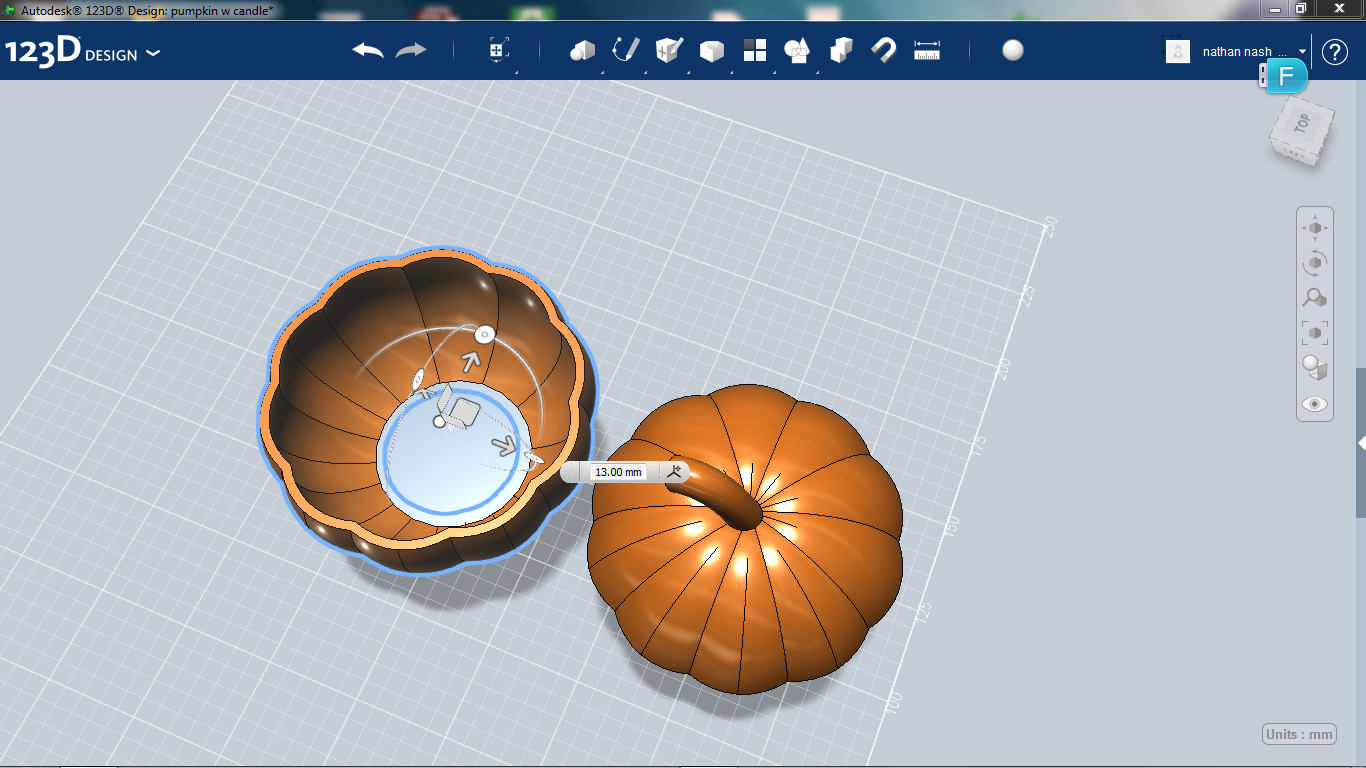Open the materials and outlines display options
Image resolution: width=1366 pixels, height=768 pixels.
[x=1315, y=368]
